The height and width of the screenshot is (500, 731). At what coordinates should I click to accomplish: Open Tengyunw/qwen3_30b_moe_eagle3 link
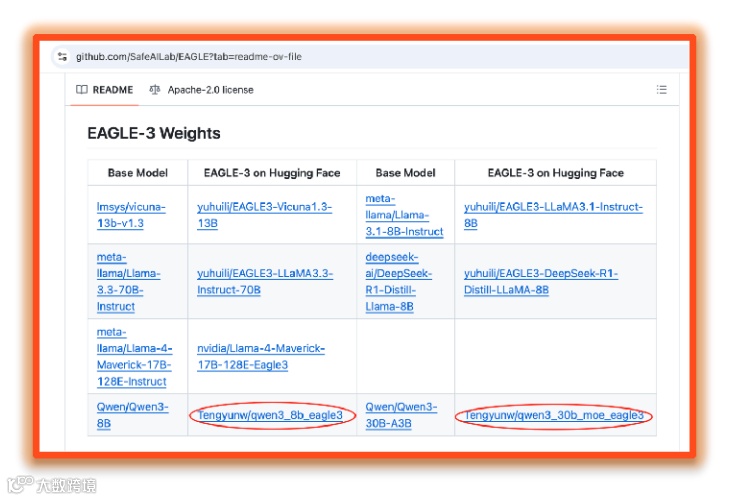(554, 415)
